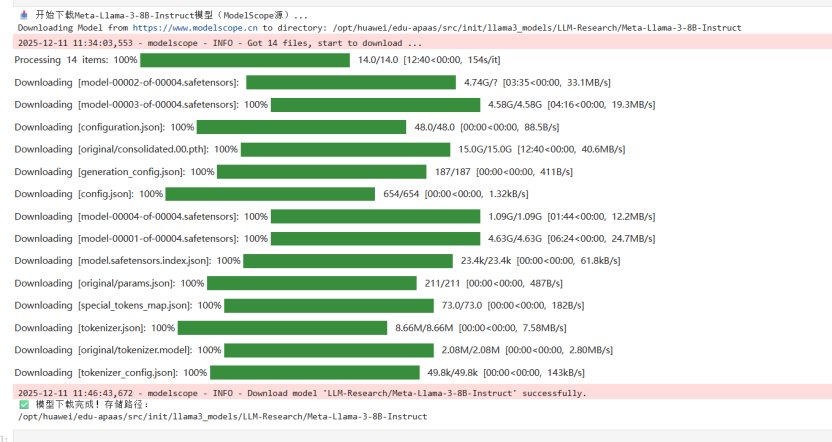
Task: Click the '4.58G/4.58G [04:16<00:00, 19.3MB/s]' stats
Action: pyautogui.click(x=572, y=105)
